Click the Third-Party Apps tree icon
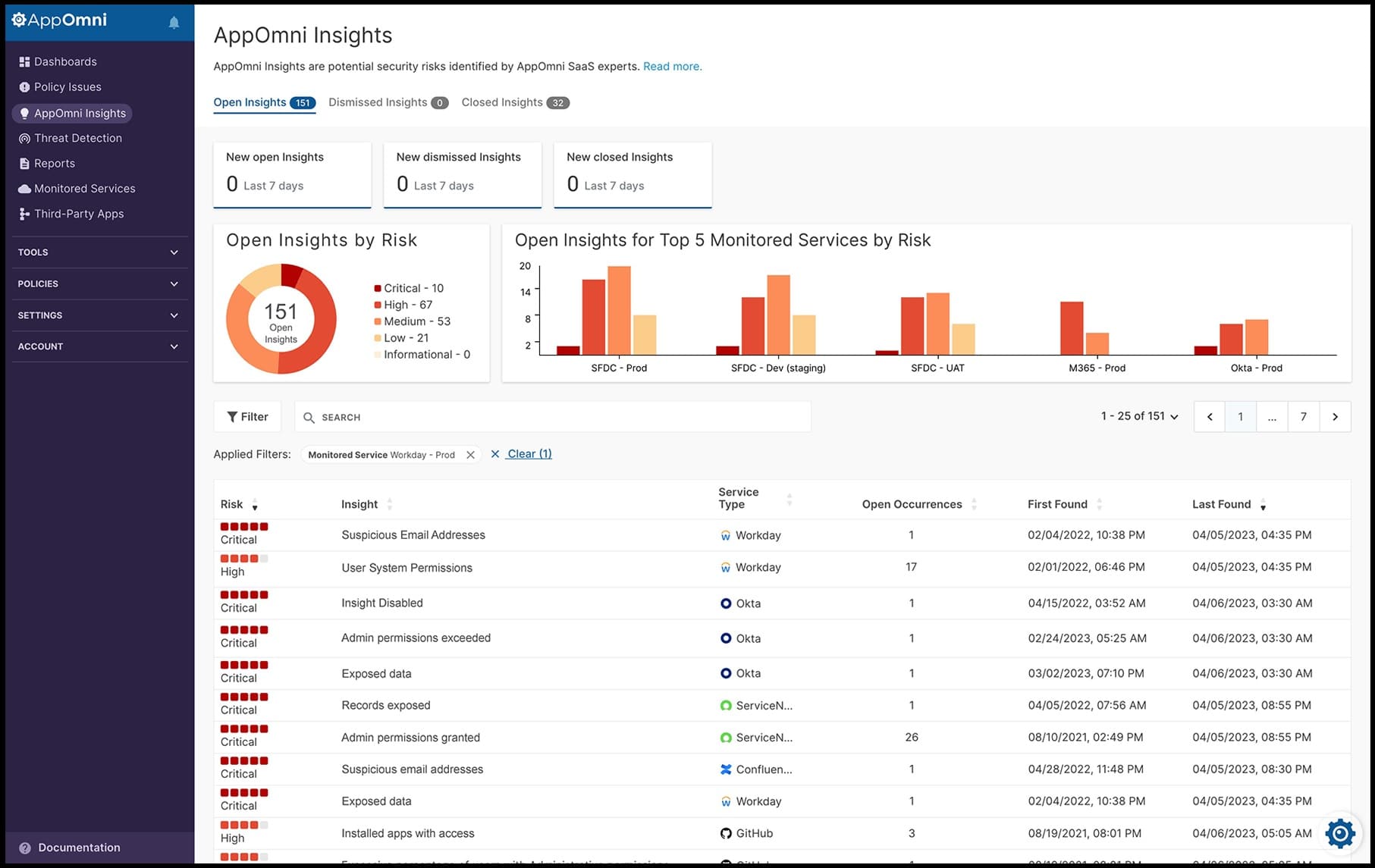Image resolution: width=1375 pixels, height=868 pixels. [x=24, y=214]
